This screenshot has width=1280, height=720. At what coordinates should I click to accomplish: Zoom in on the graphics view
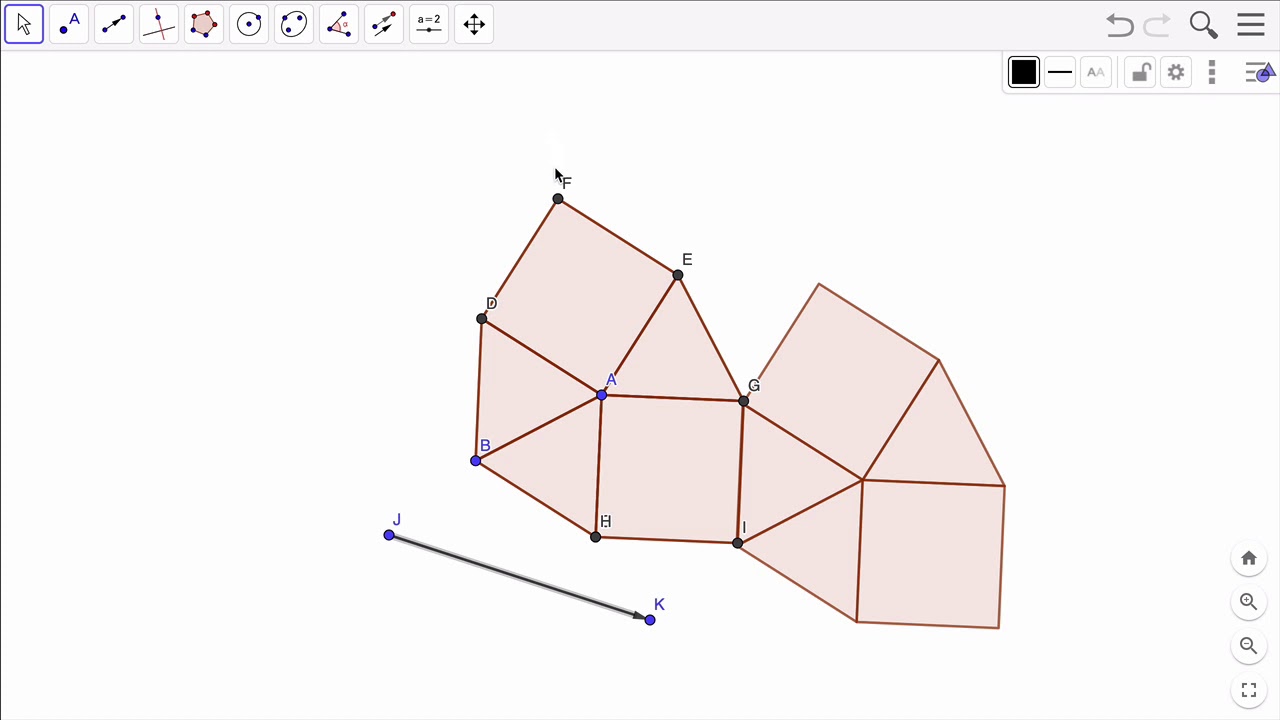pos(1249,602)
